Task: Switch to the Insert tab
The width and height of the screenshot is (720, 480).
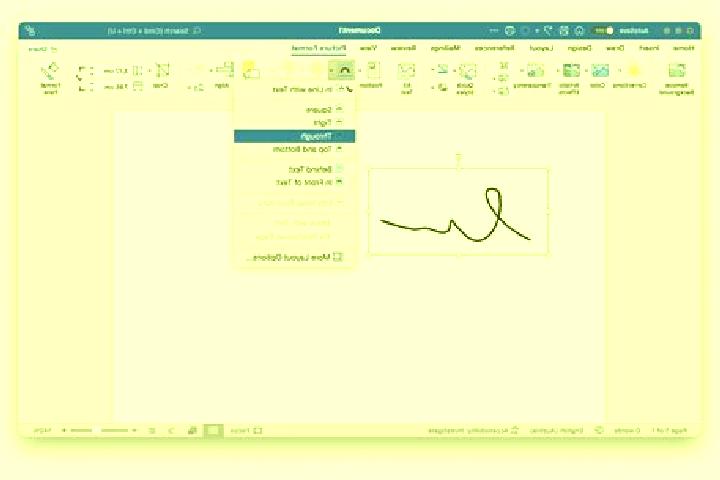Action: 649,48
